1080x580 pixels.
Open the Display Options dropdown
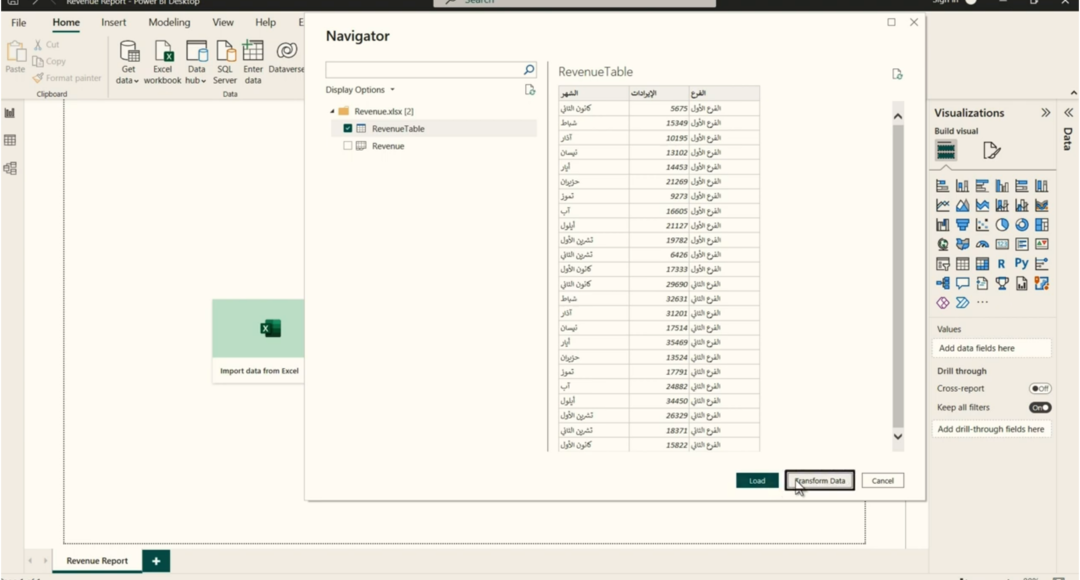click(x=360, y=90)
